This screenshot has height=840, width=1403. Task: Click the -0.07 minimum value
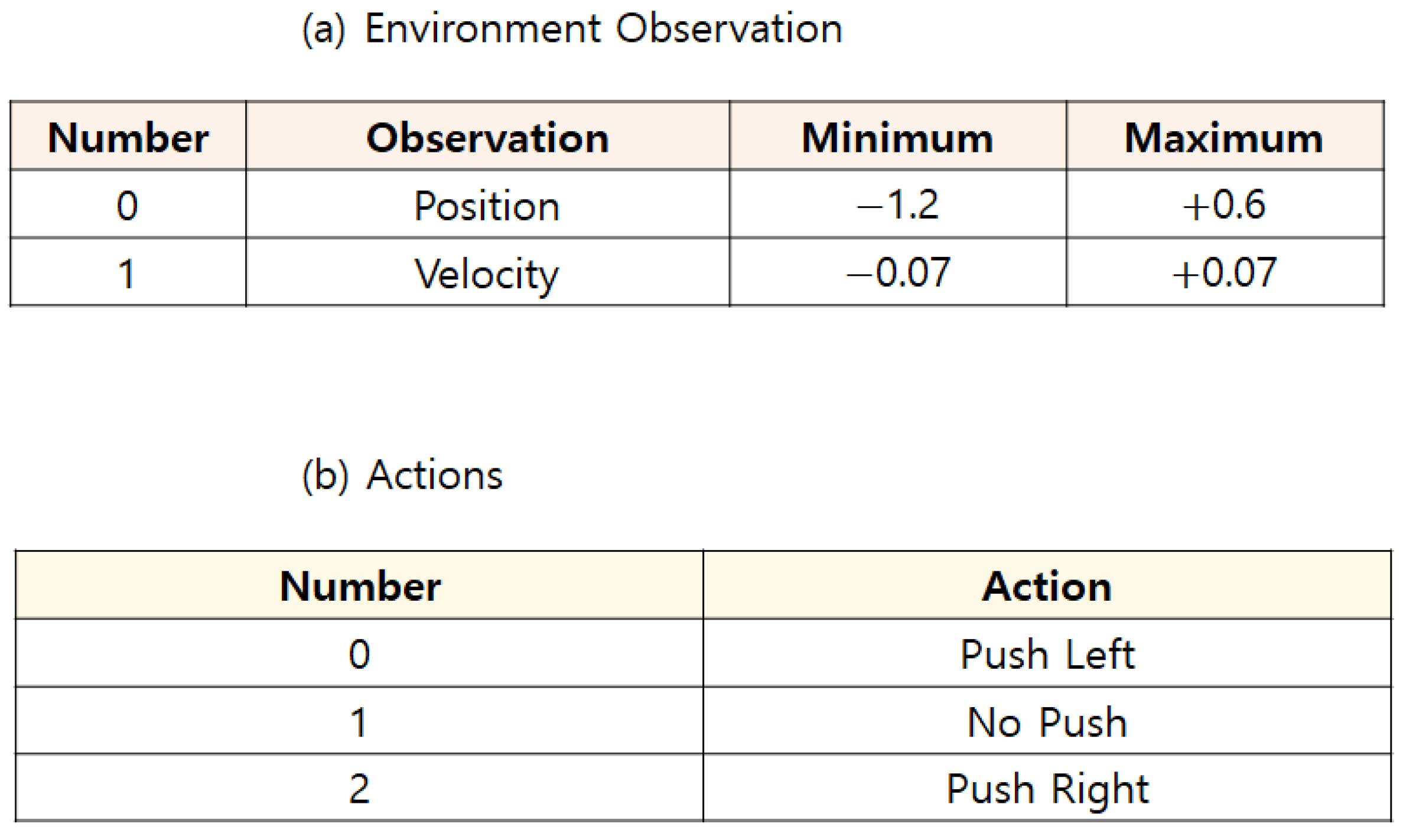tap(897, 273)
